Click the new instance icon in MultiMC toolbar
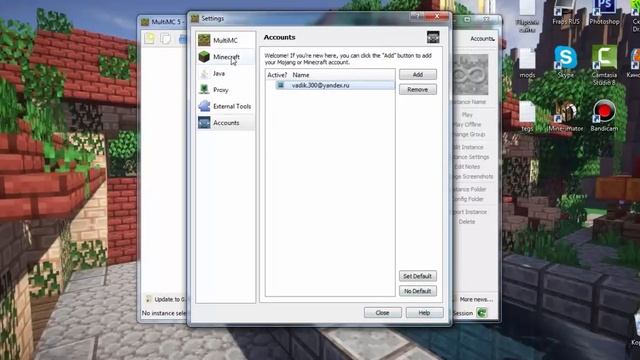Screen dimensions: 640x360 tap(149, 38)
